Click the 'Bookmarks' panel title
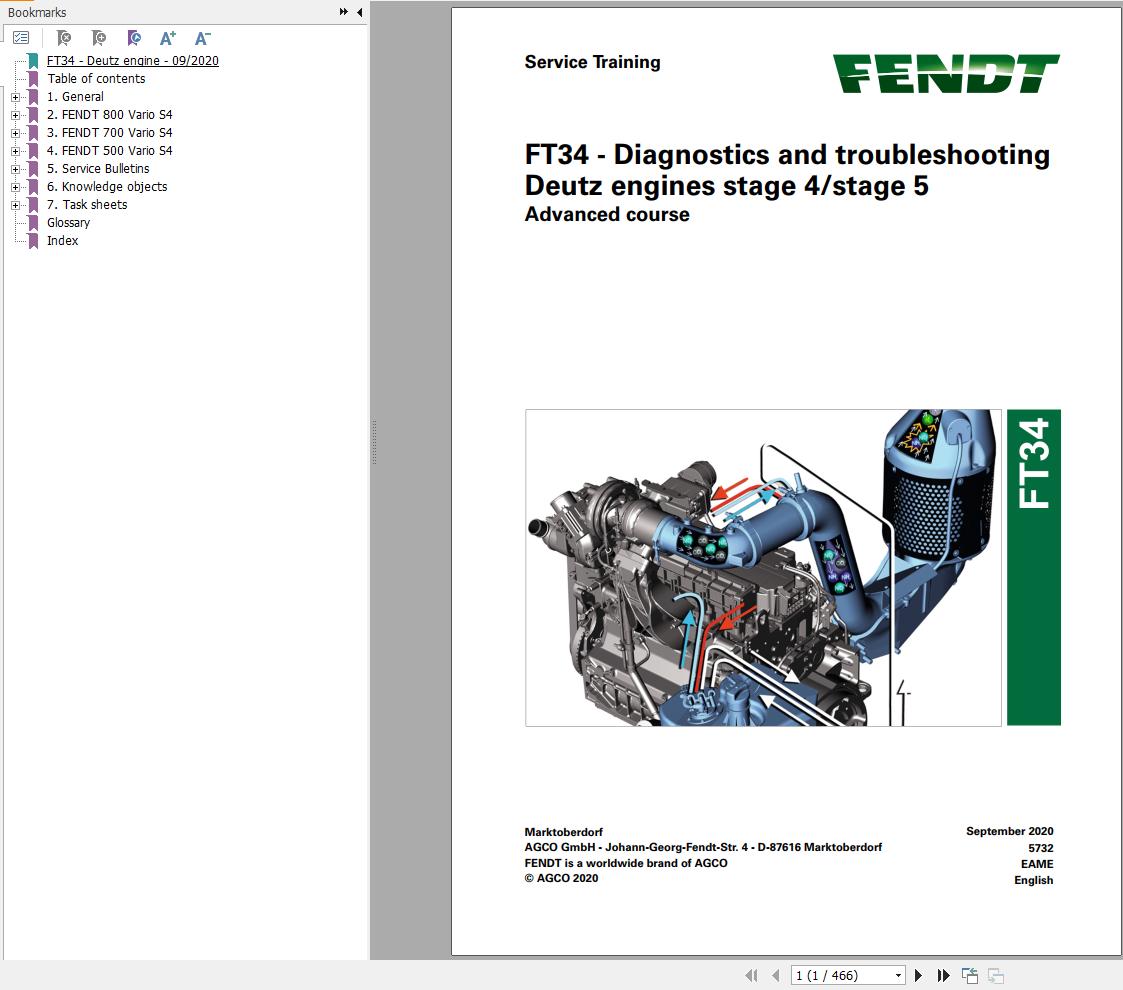Screen dimensions: 1123x990 (x=37, y=12)
